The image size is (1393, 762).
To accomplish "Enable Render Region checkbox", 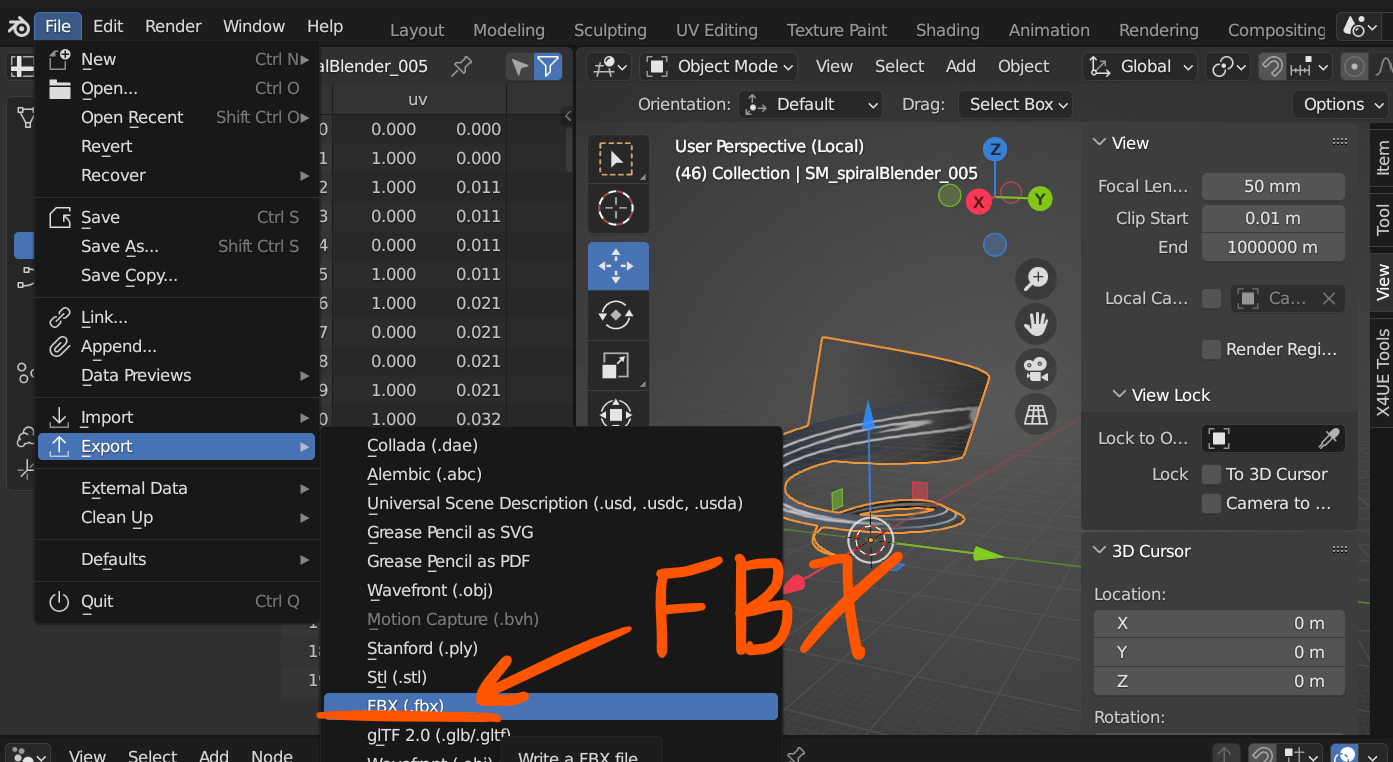I will click(1211, 349).
